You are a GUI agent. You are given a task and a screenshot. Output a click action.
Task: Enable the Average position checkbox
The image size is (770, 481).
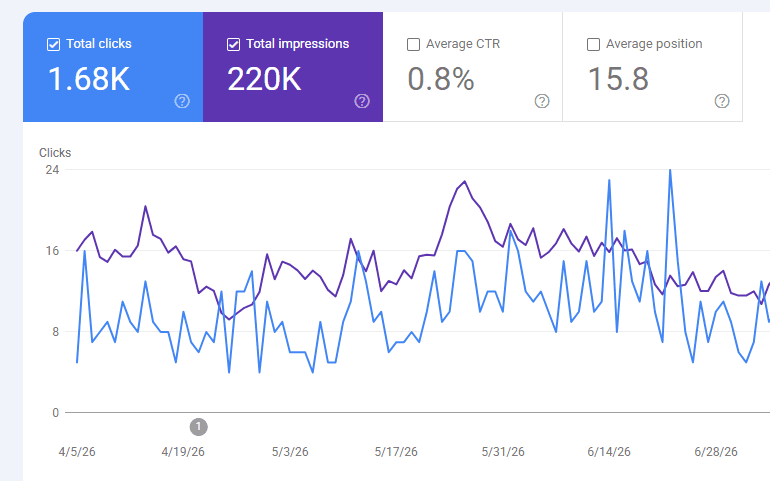pyautogui.click(x=593, y=44)
